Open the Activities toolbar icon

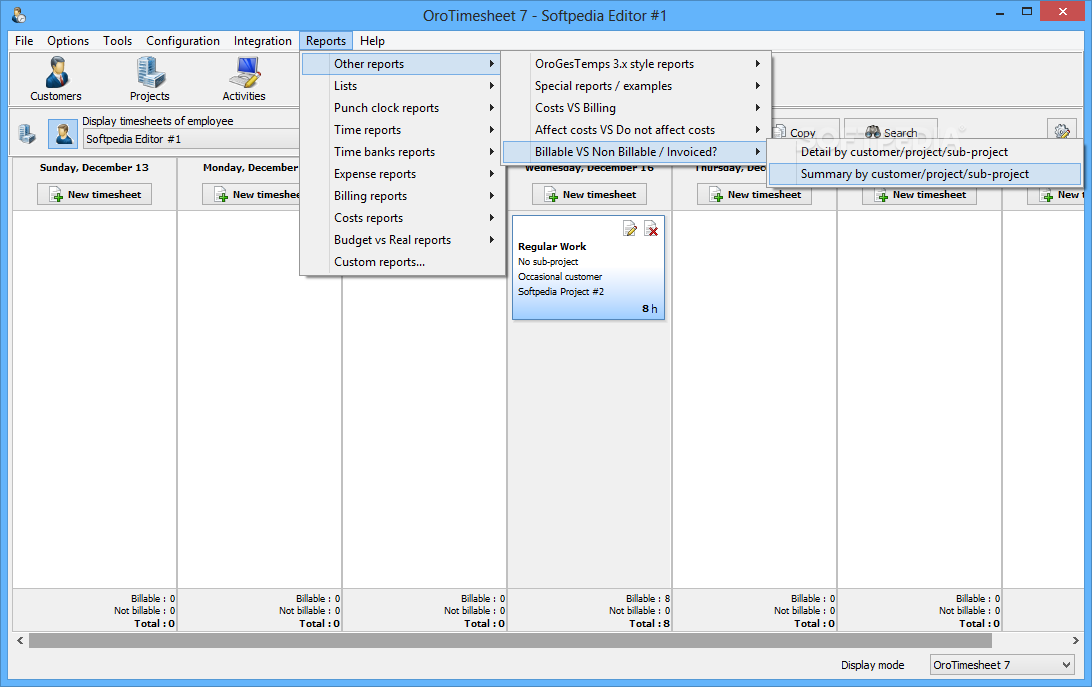[244, 79]
